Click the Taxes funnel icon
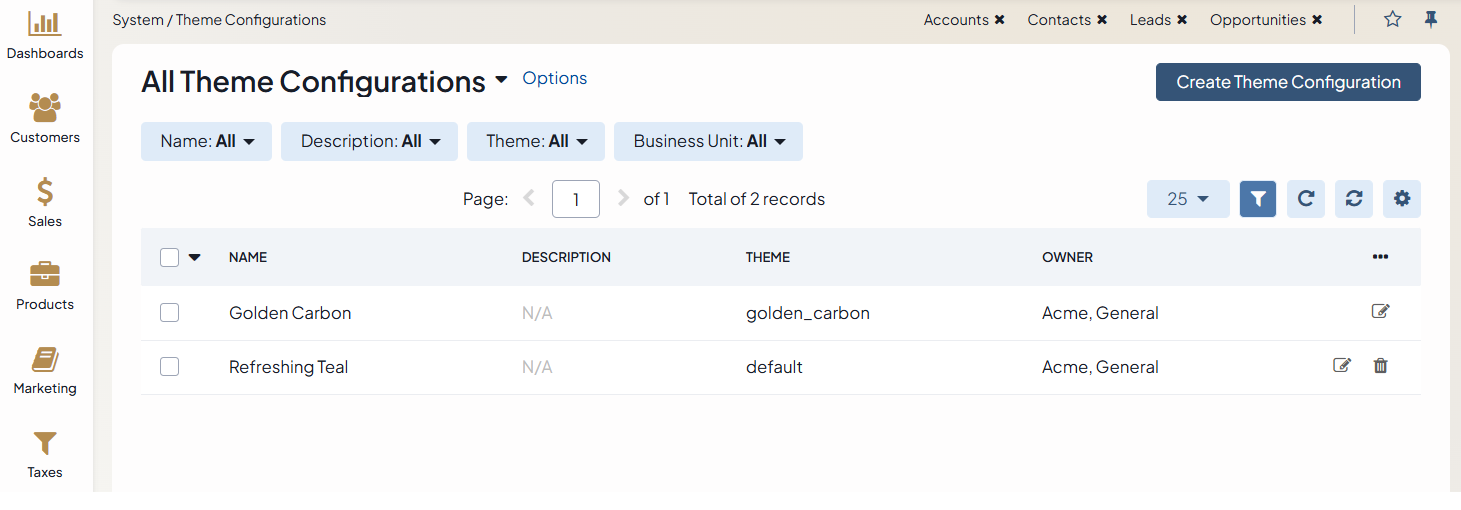Screen dimensions: 1461x510 coord(45,444)
